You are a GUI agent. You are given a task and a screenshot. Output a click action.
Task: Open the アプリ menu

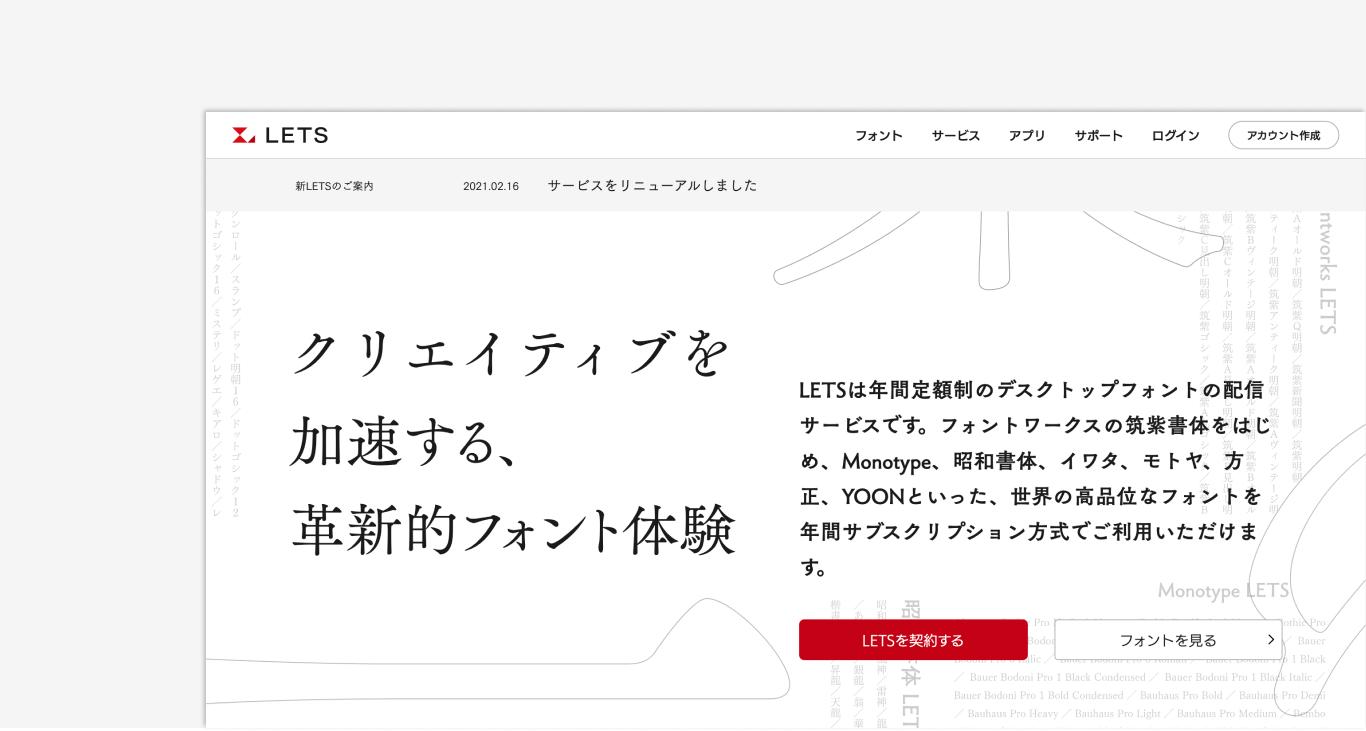coord(1027,135)
